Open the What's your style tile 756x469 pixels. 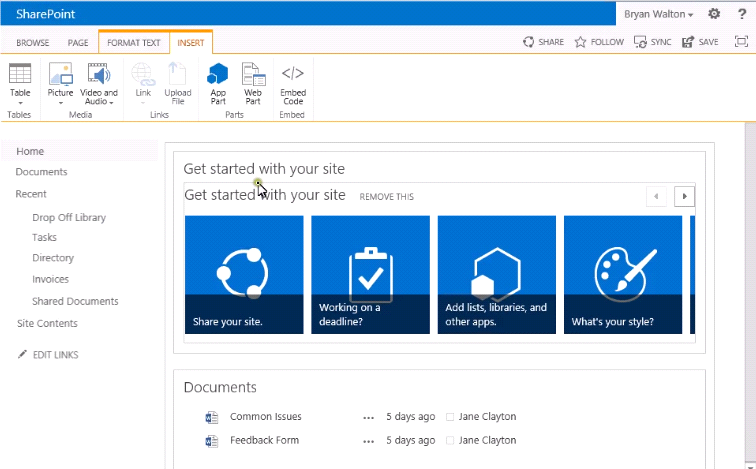623,275
